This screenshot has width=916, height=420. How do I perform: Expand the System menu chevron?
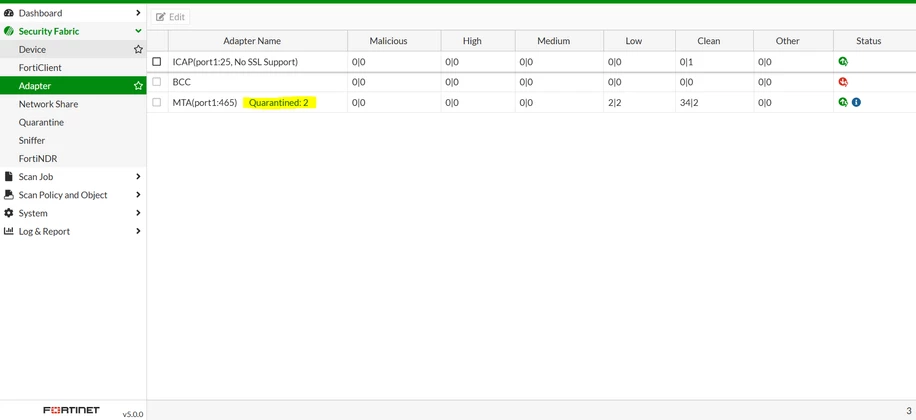pos(138,213)
